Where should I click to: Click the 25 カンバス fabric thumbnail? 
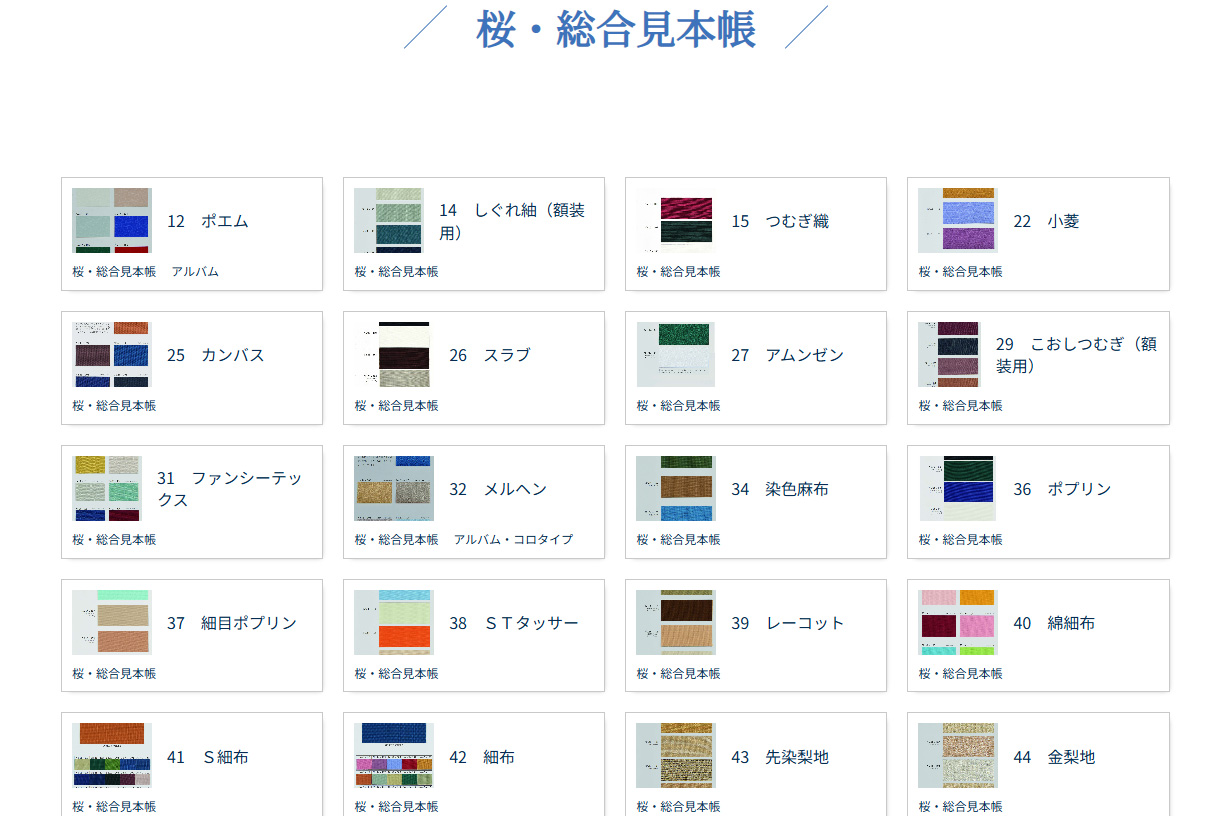coord(112,354)
